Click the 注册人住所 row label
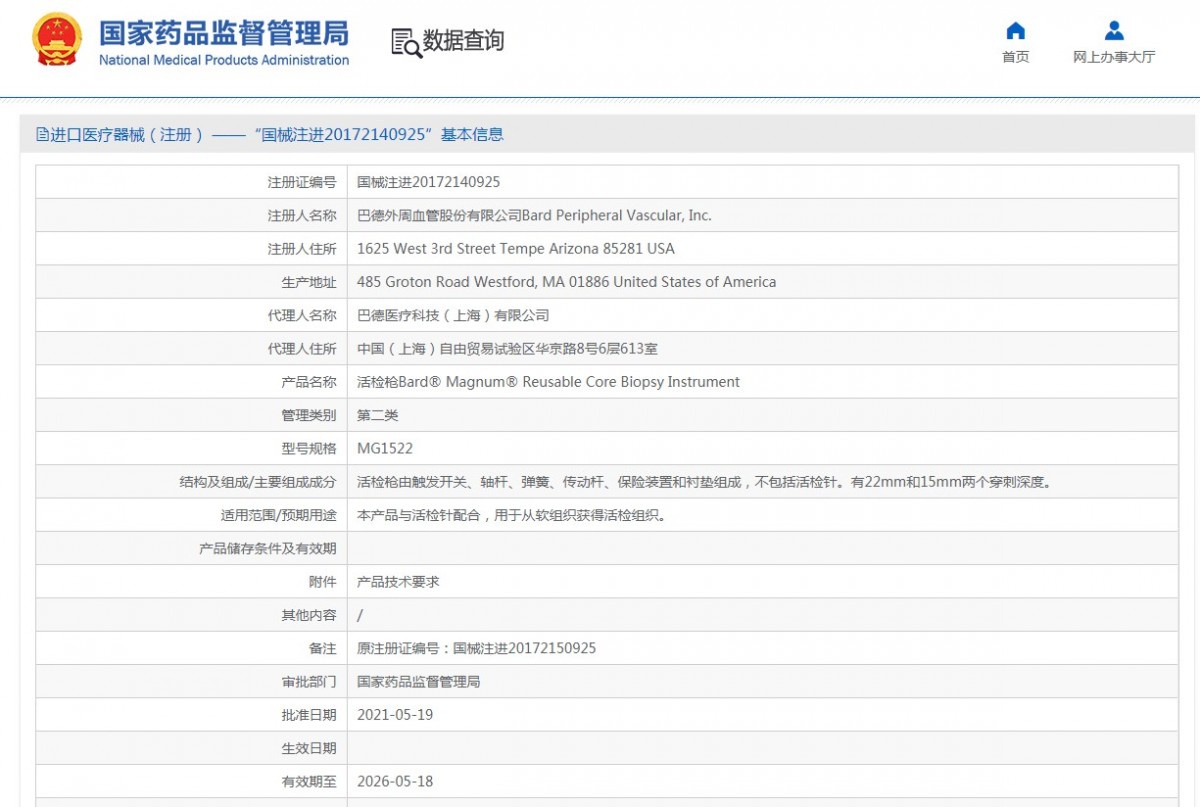Screen dimensions: 1200x807 [x=302, y=248]
